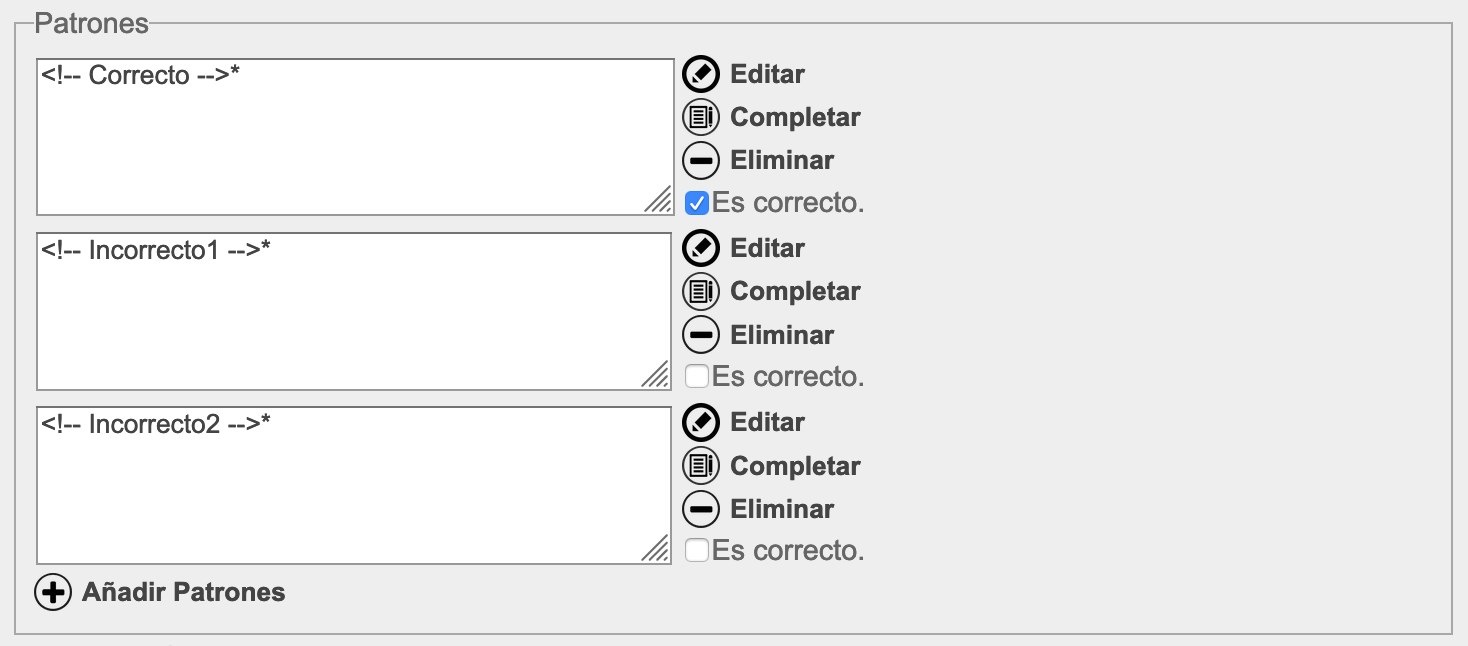Screen dimensions: 1468x646
Task: Click the Completar label of the Incorrecto1 pattern
Action: [x=796, y=291]
